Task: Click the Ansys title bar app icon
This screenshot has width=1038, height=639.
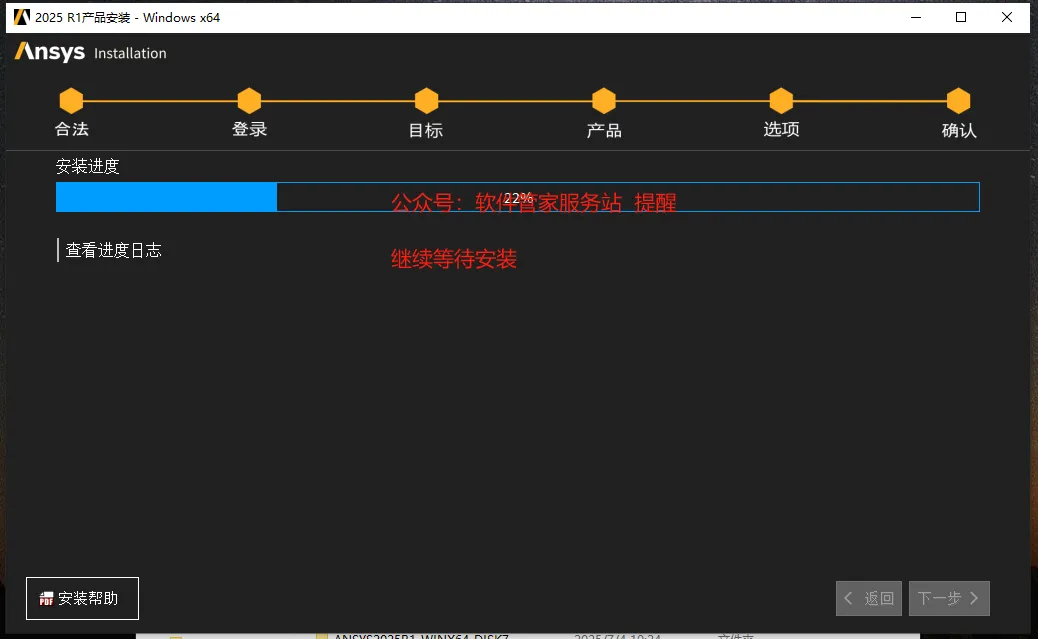Action: [x=22, y=17]
